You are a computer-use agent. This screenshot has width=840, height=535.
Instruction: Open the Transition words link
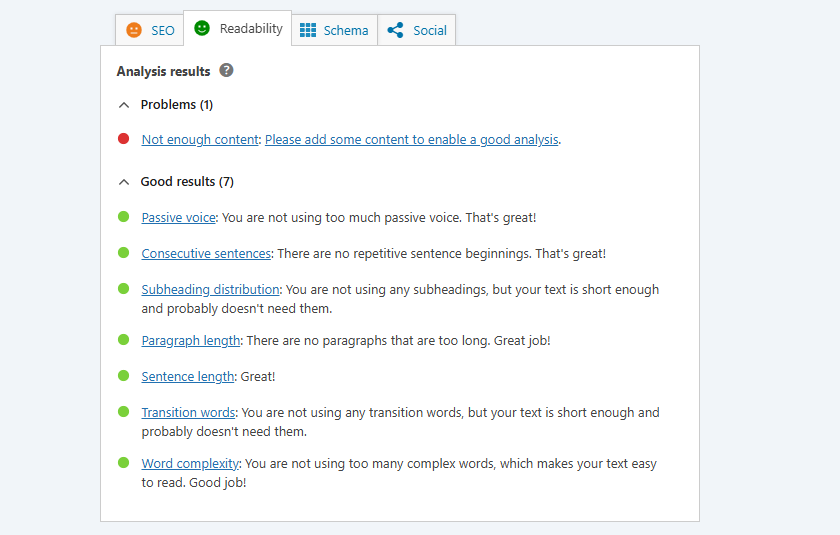coord(188,413)
